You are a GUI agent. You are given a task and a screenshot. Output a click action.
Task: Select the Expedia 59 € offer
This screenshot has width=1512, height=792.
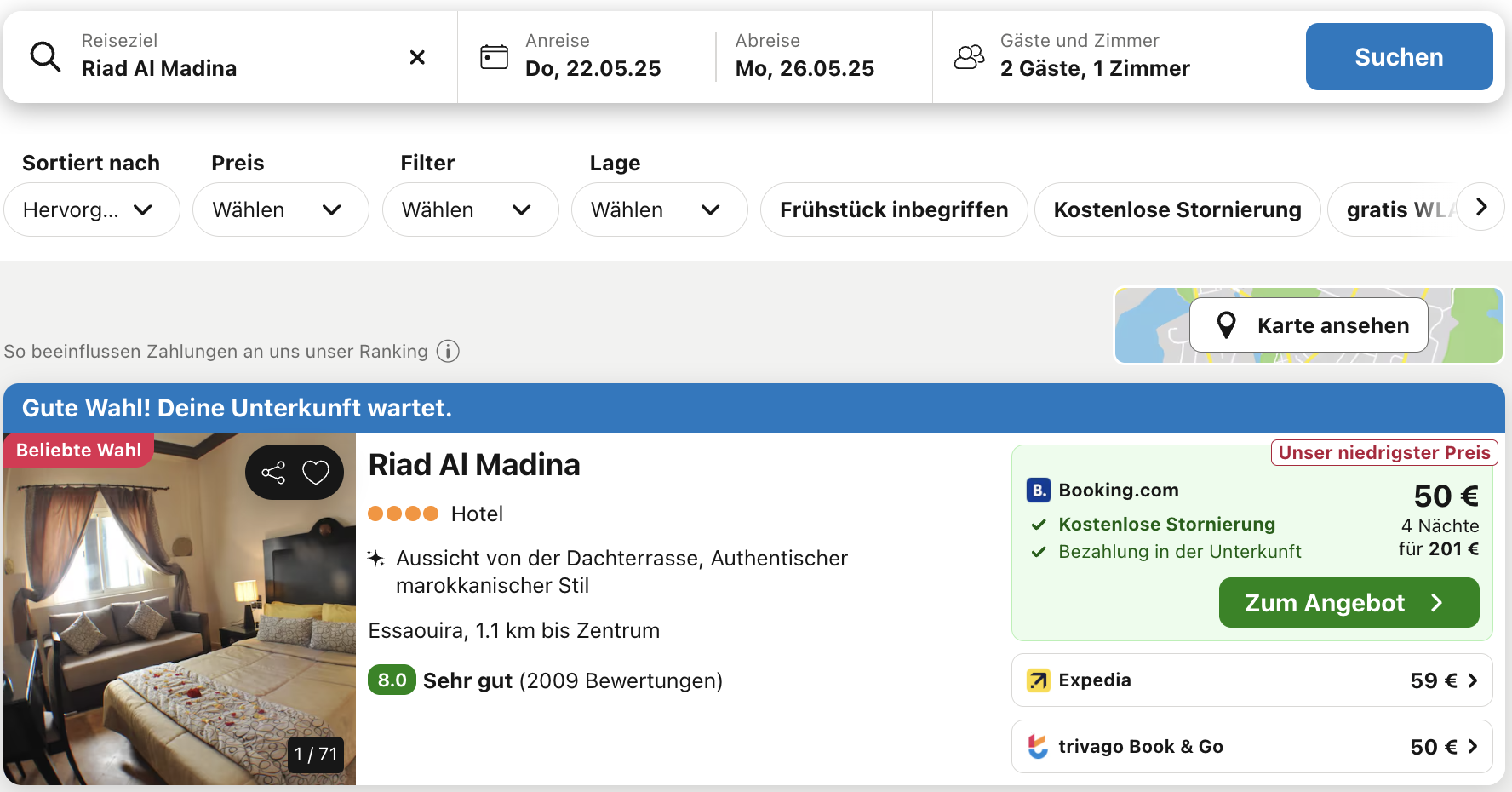[1251, 680]
